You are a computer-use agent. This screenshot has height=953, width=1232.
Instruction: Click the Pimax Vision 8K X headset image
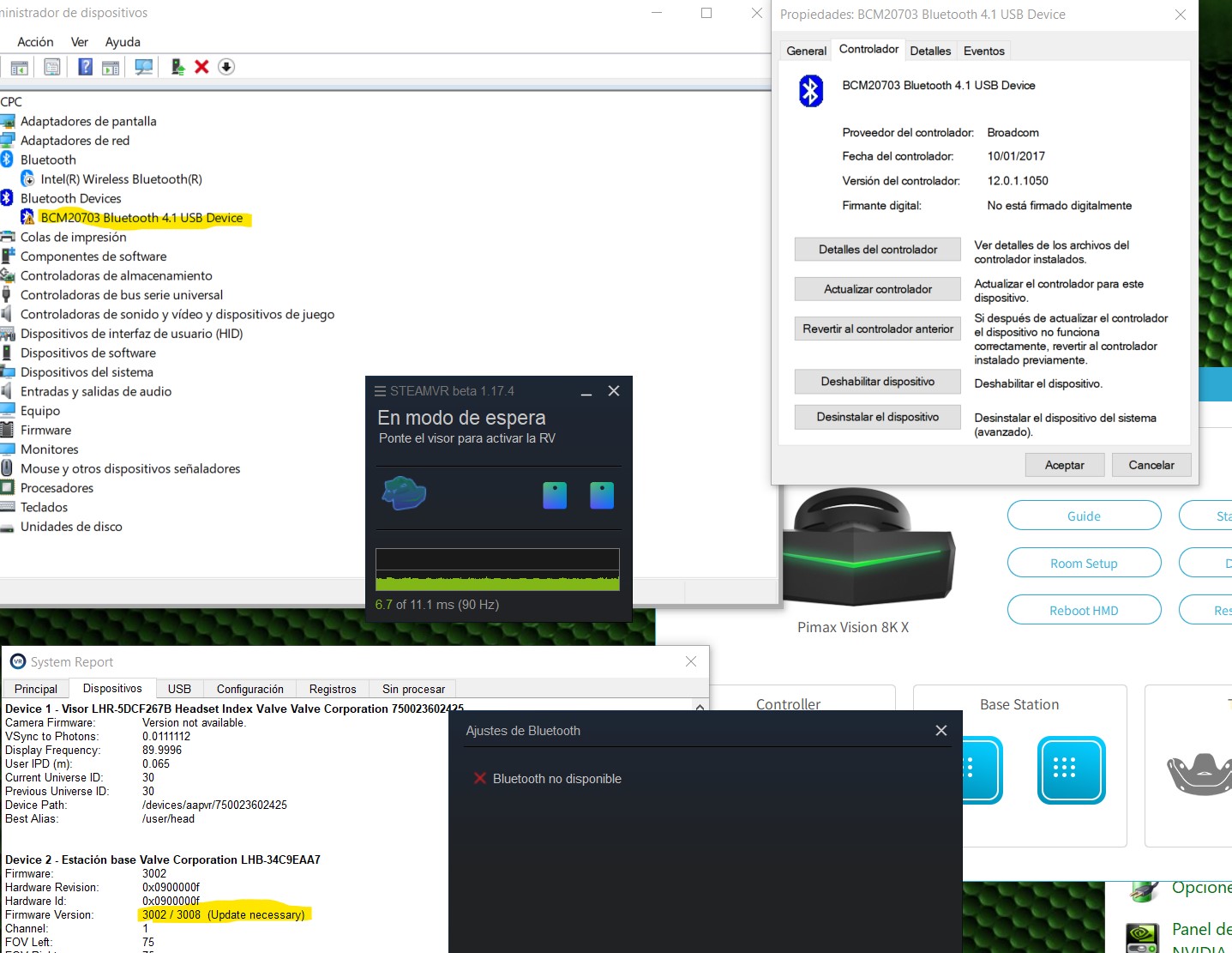click(x=868, y=547)
